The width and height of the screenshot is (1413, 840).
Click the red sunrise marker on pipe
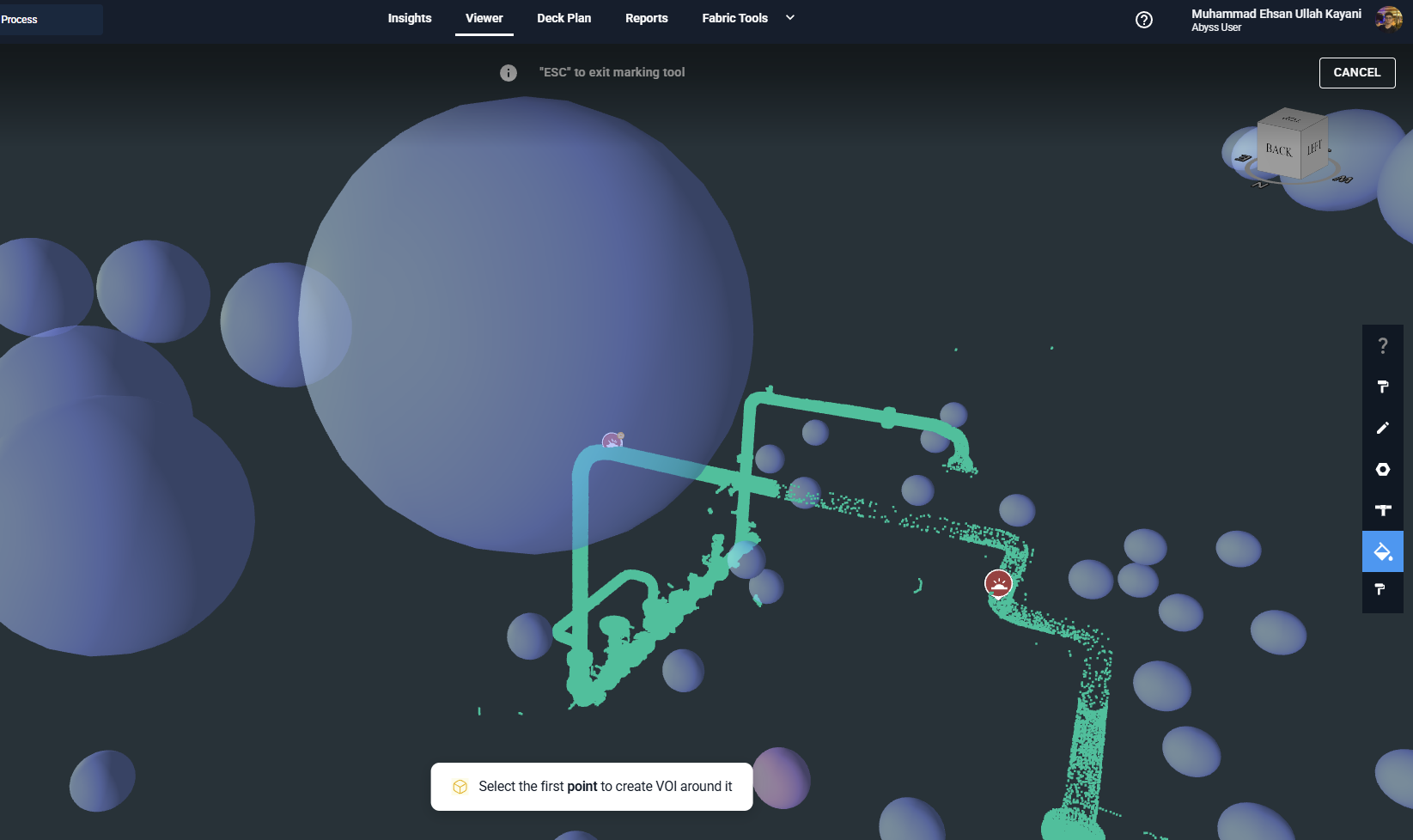pyautogui.click(x=998, y=584)
